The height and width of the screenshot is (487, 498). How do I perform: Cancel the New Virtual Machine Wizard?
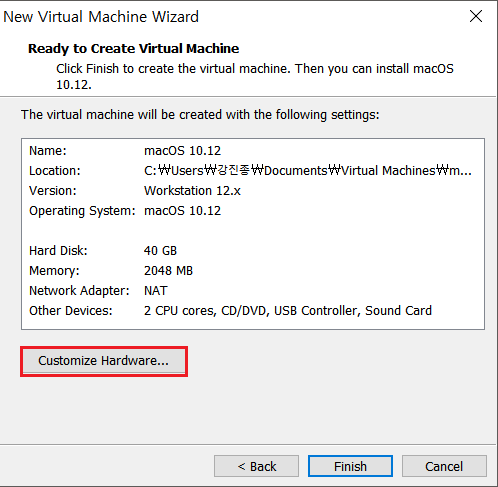coord(444,466)
